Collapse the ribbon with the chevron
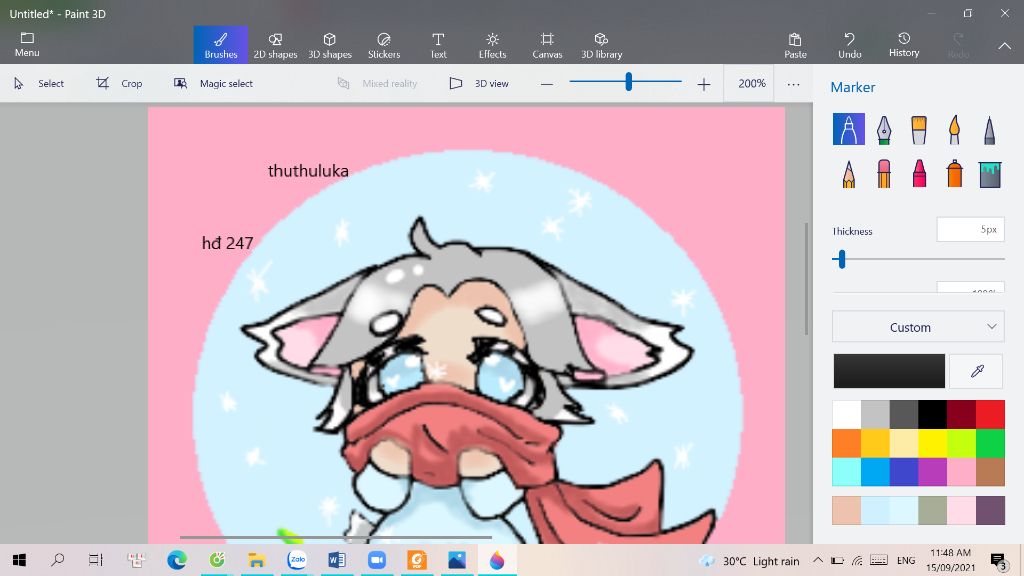 pos(1004,46)
